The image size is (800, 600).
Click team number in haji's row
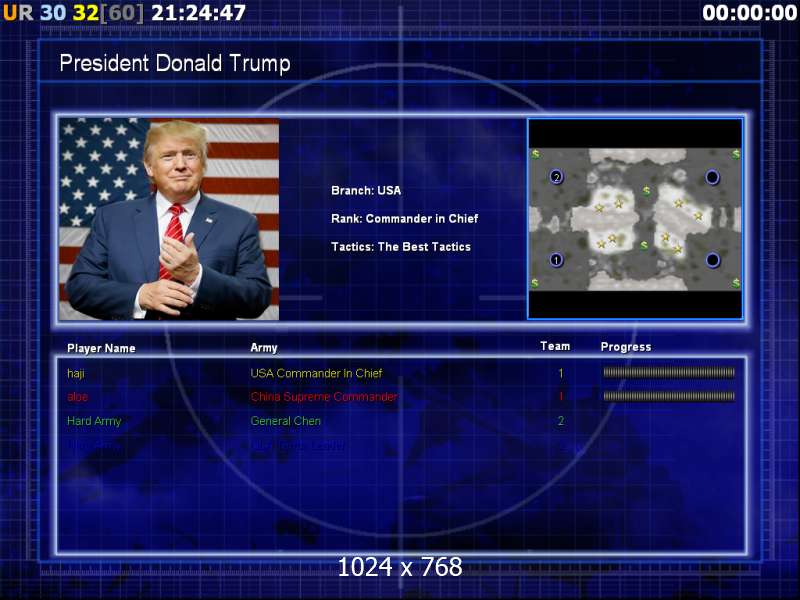[561, 373]
